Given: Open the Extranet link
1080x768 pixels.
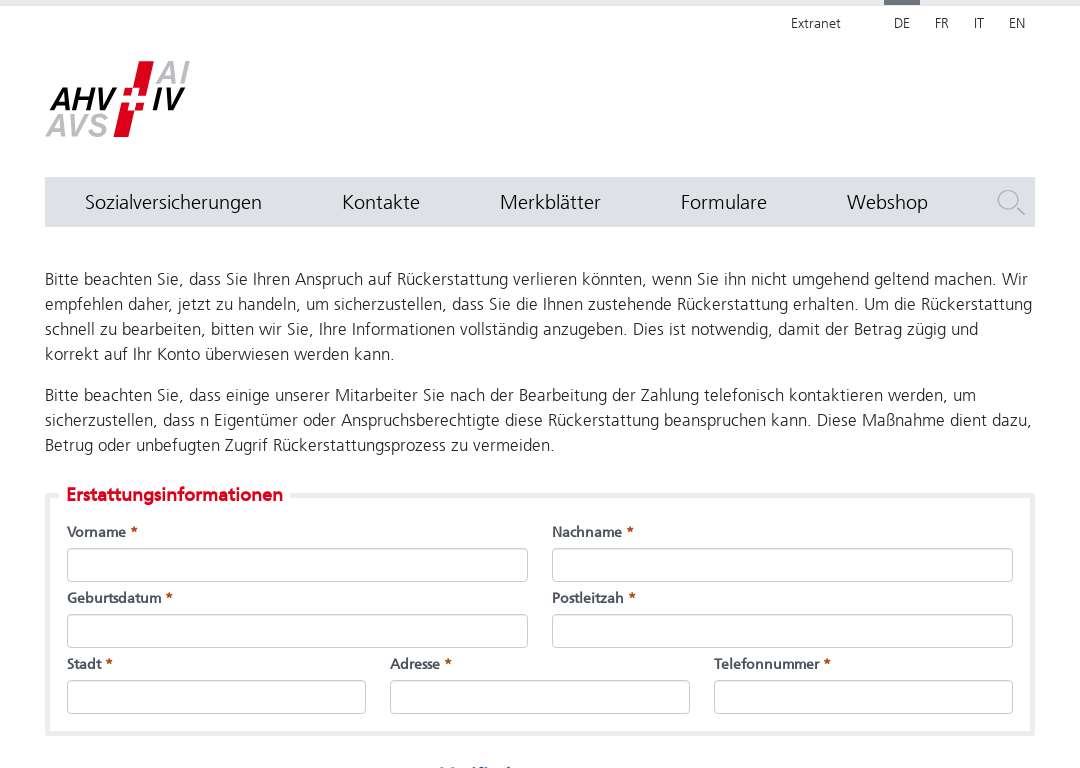Looking at the screenshot, I should (x=816, y=23).
